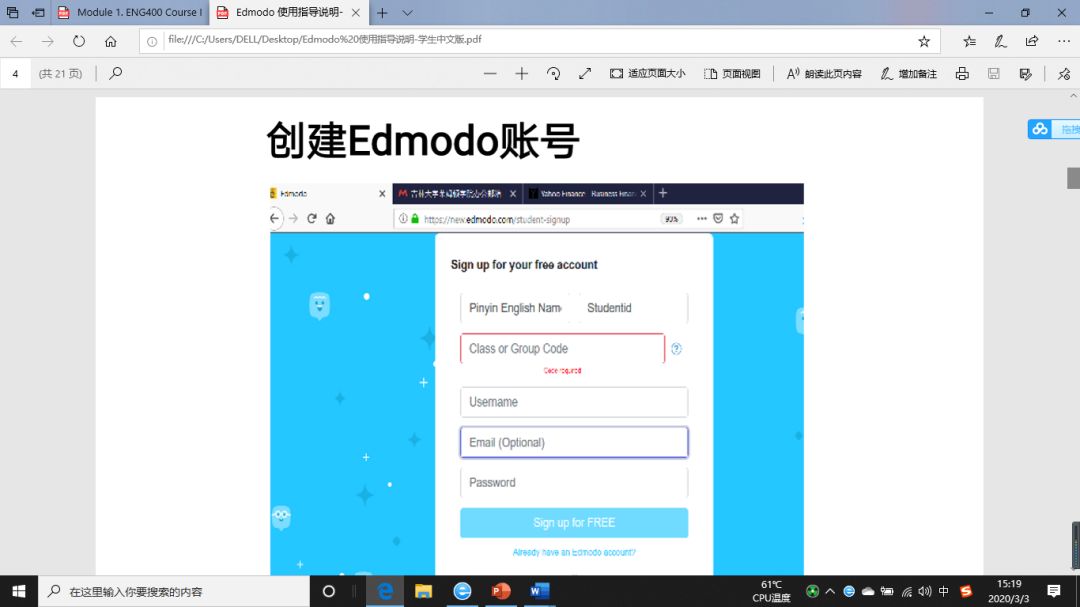This screenshot has width=1080, height=607.
Task: Click the page number field showing 4
Action: 15,74
